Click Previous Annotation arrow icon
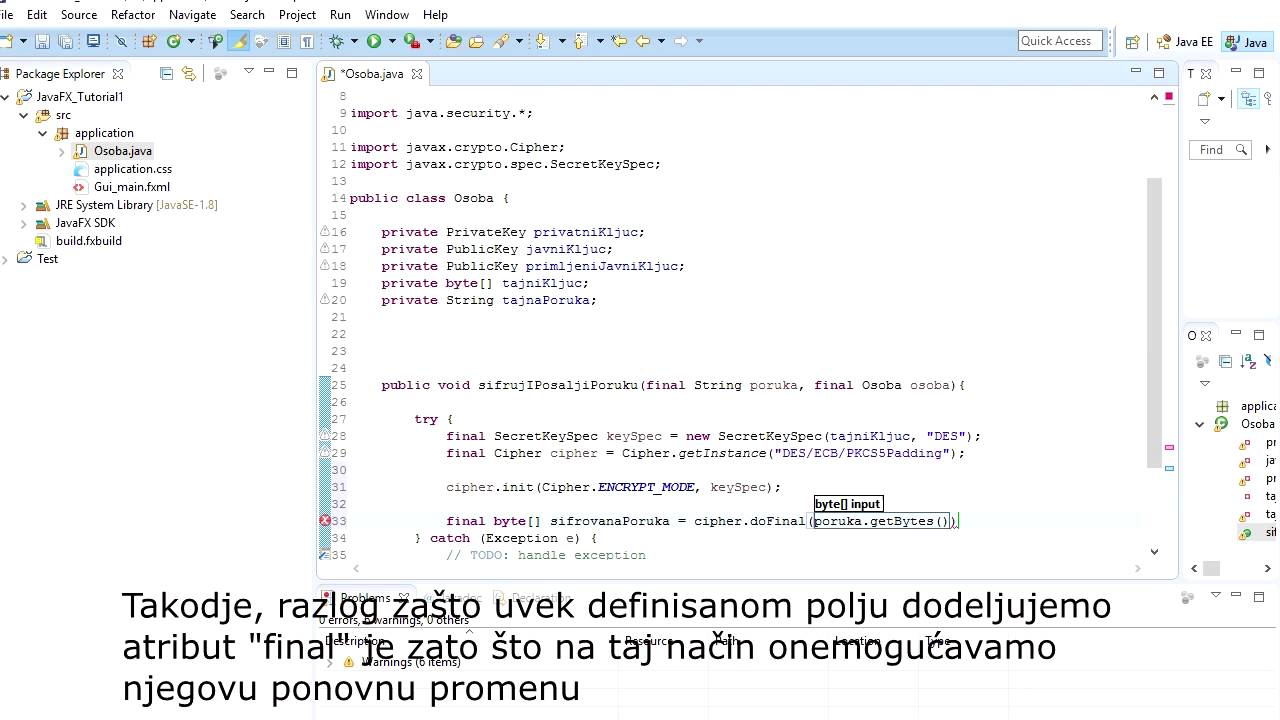Image resolution: width=1280 pixels, height=720 pixels. tap(579, 41)
